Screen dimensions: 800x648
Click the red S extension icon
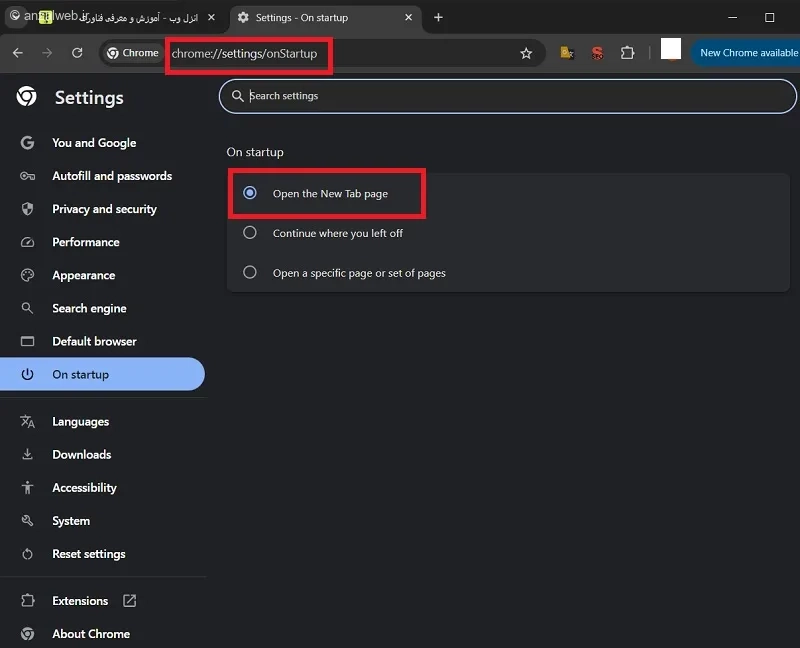tap(597, 53)
